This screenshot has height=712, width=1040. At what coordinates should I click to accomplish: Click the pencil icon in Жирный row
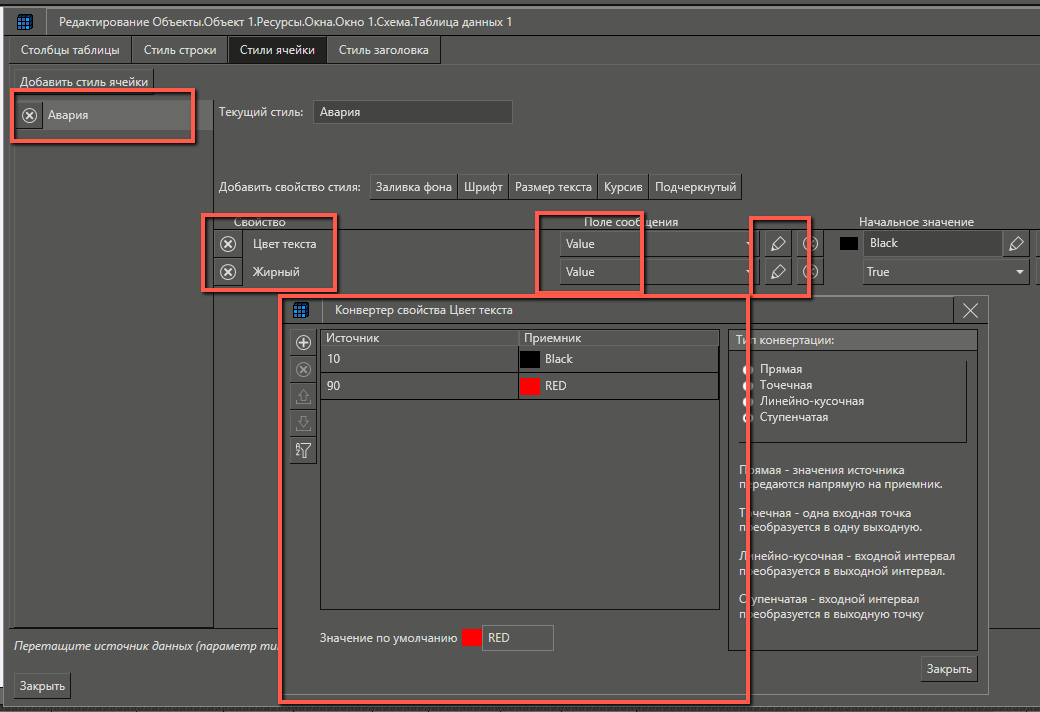pos(777,272)
